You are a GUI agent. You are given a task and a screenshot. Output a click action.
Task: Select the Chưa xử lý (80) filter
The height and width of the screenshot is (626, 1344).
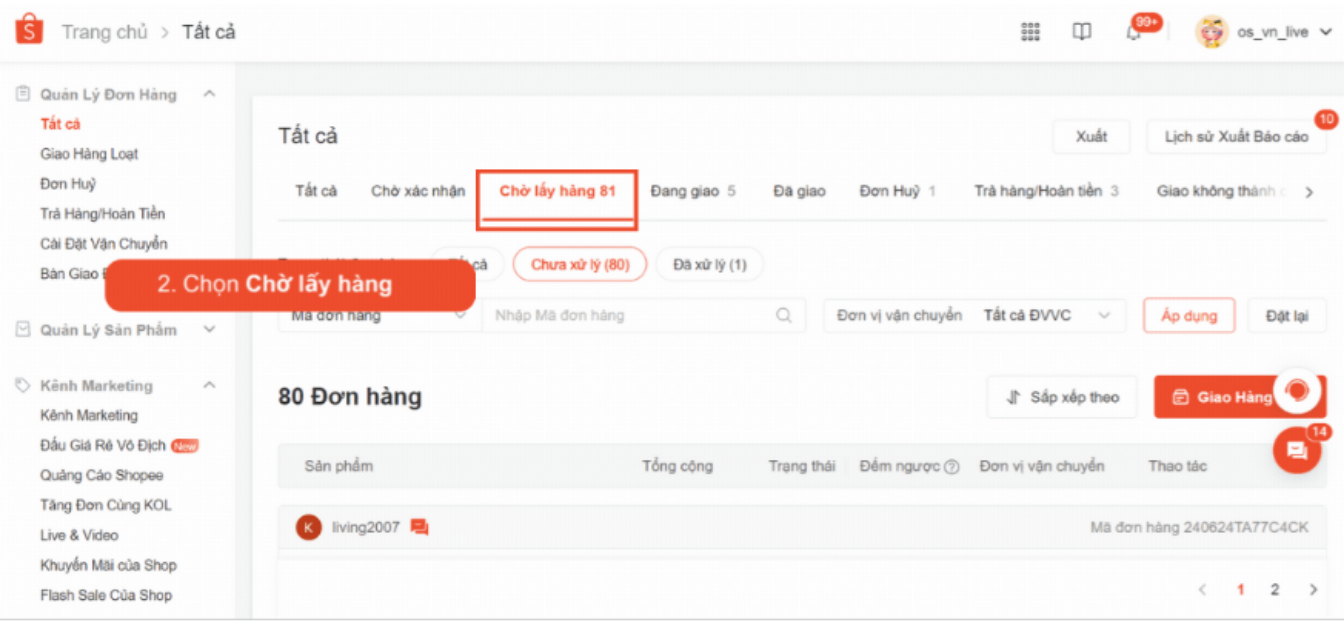(580, 265)
